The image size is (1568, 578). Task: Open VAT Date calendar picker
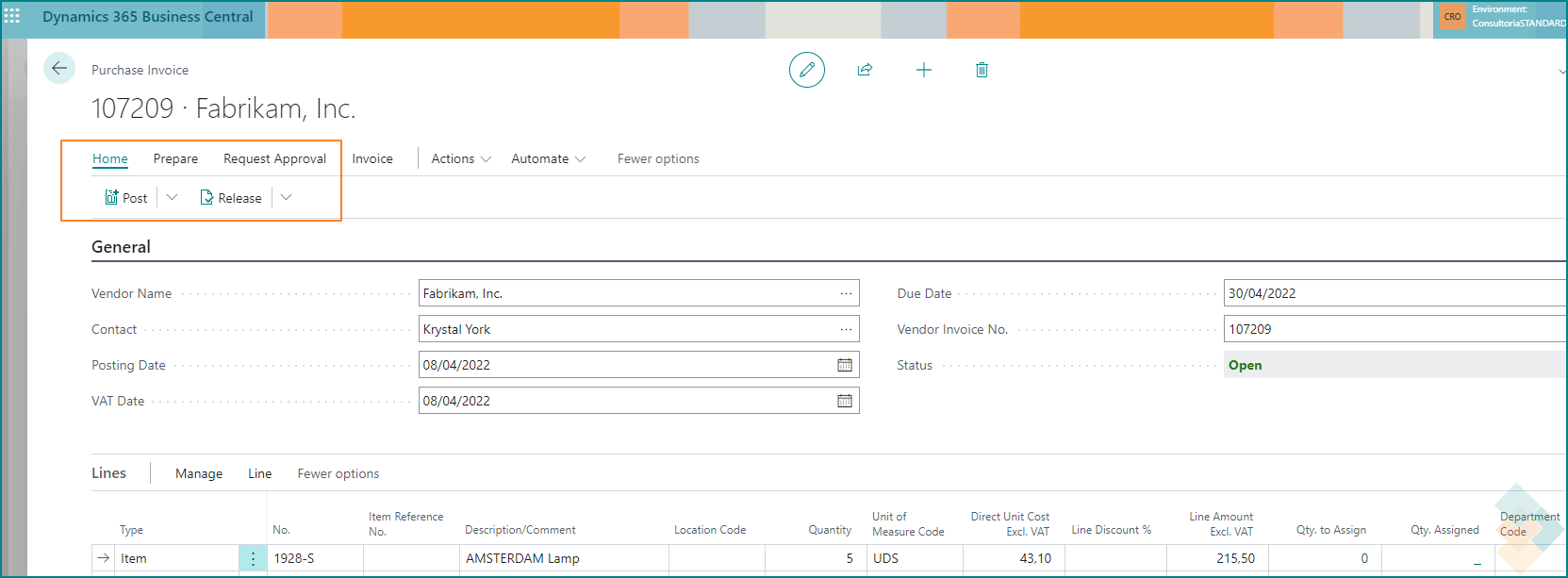(x=845, y=401)
